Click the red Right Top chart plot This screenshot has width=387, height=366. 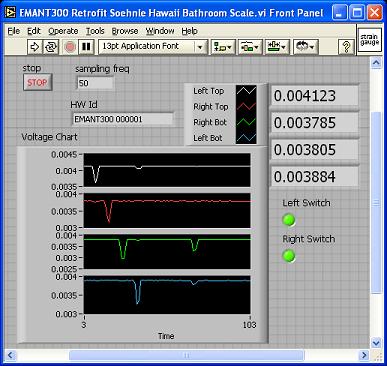click(x=167, y=211)
